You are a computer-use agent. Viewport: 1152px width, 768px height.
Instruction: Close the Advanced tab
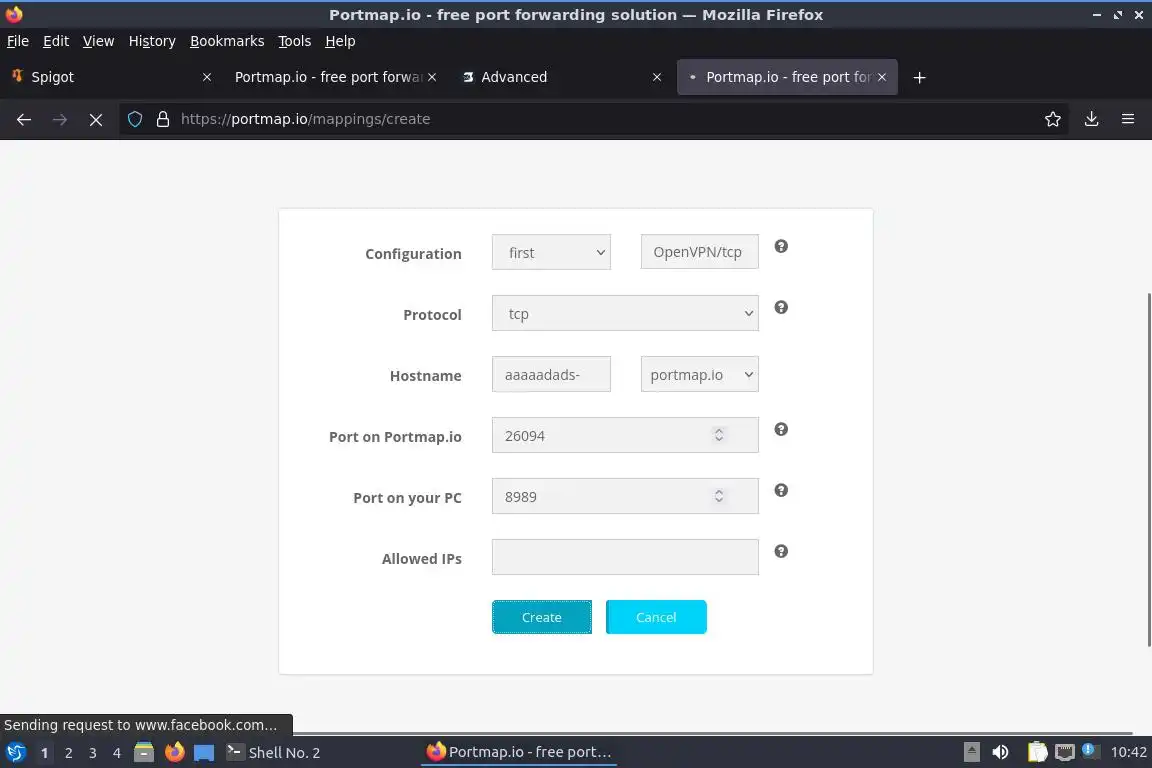click(657, 77)
